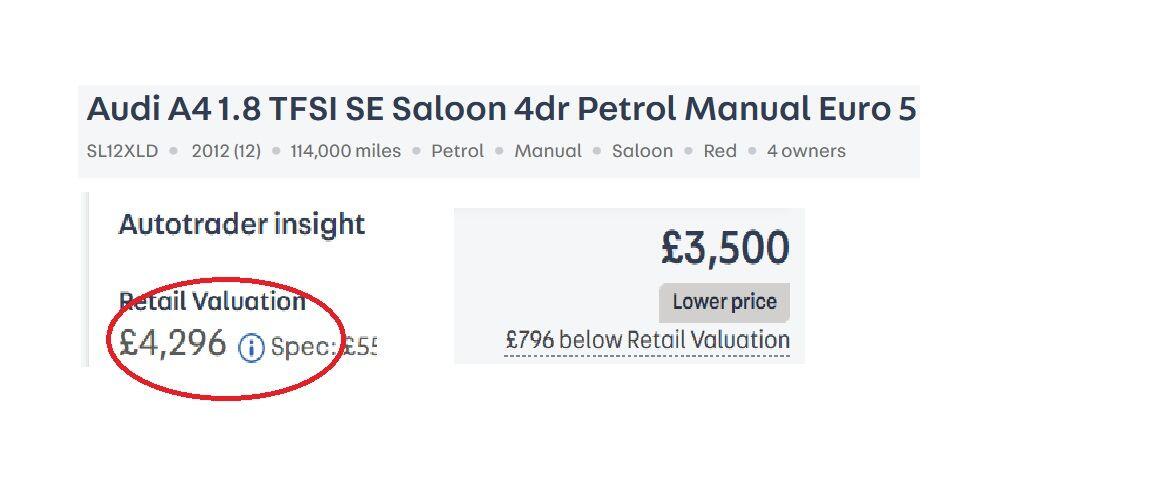Click the Retail Valuation label
1149x492 pixels.
click(x=212, y=301)
